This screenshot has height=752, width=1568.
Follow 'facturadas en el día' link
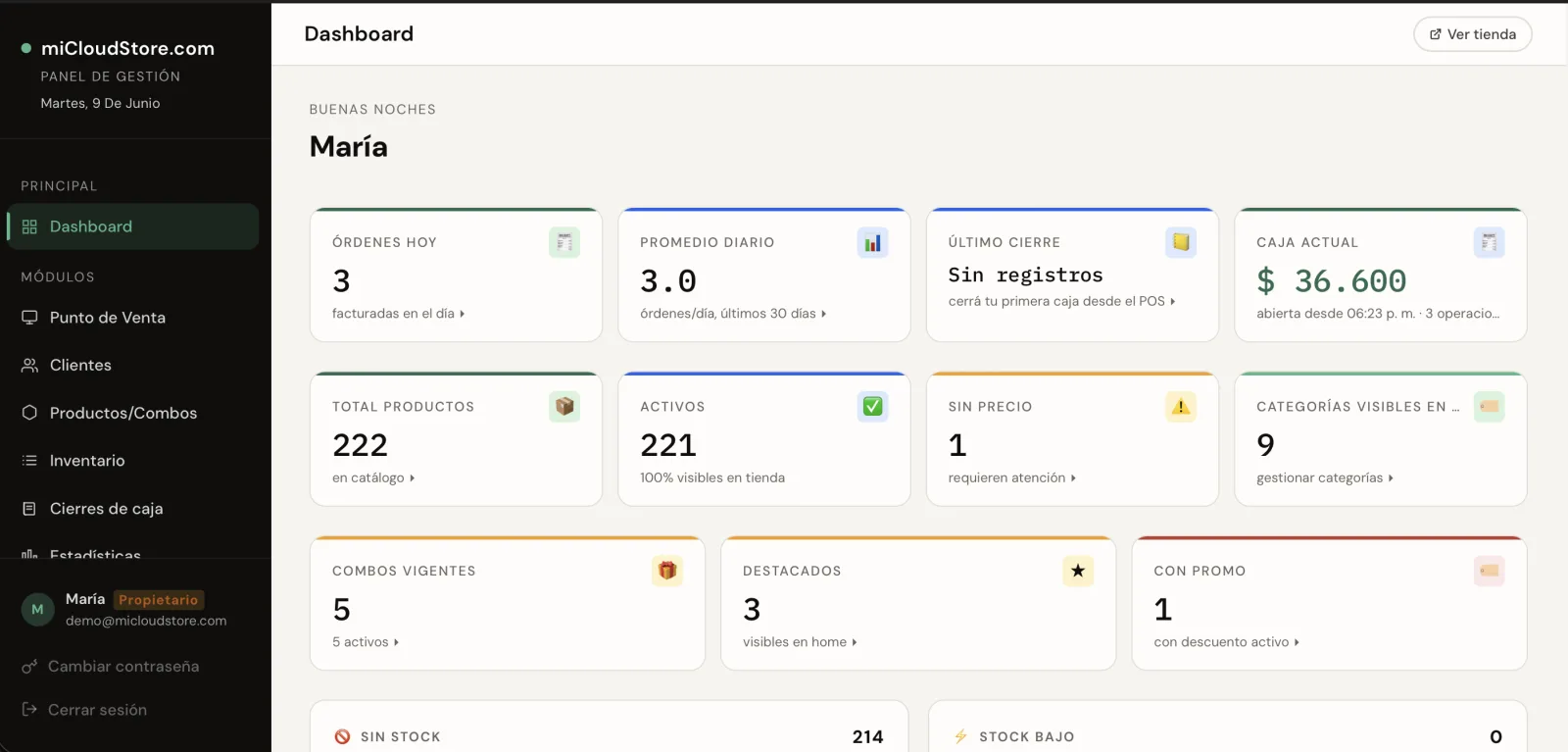click(398, 314)
